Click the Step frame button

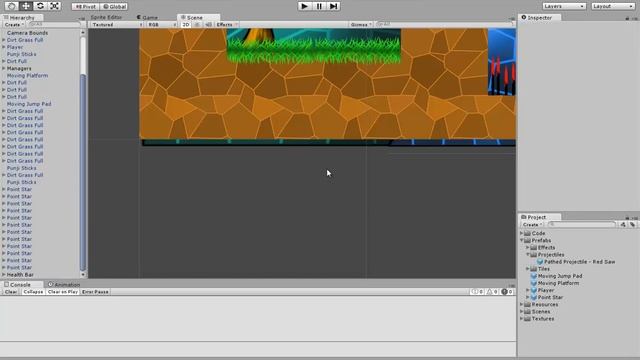click(333, 6)
